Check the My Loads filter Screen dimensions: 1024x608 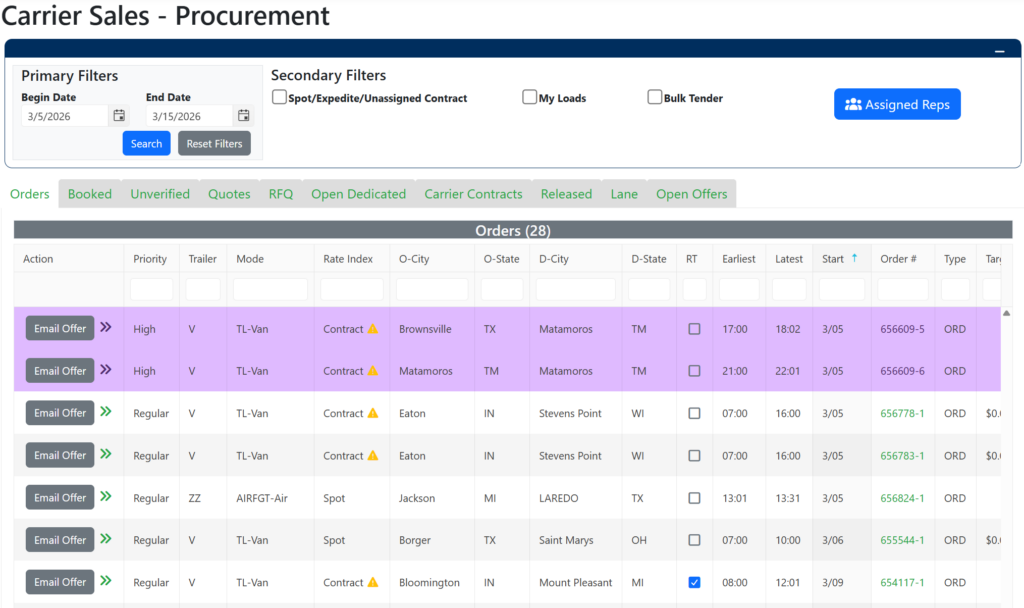coord(530,98)
